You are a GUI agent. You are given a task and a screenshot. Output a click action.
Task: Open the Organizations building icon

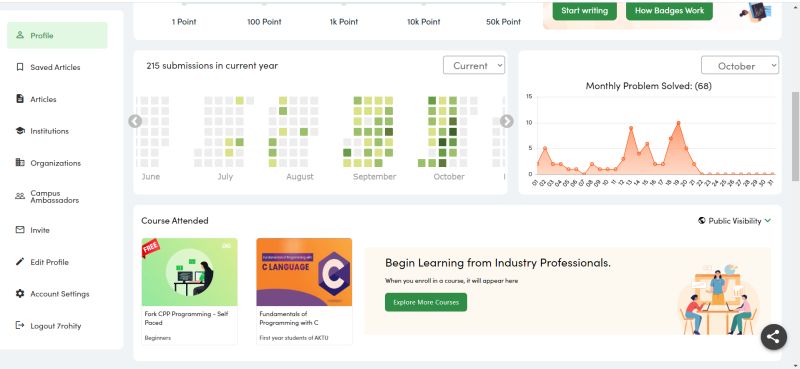tap(20, 163)
